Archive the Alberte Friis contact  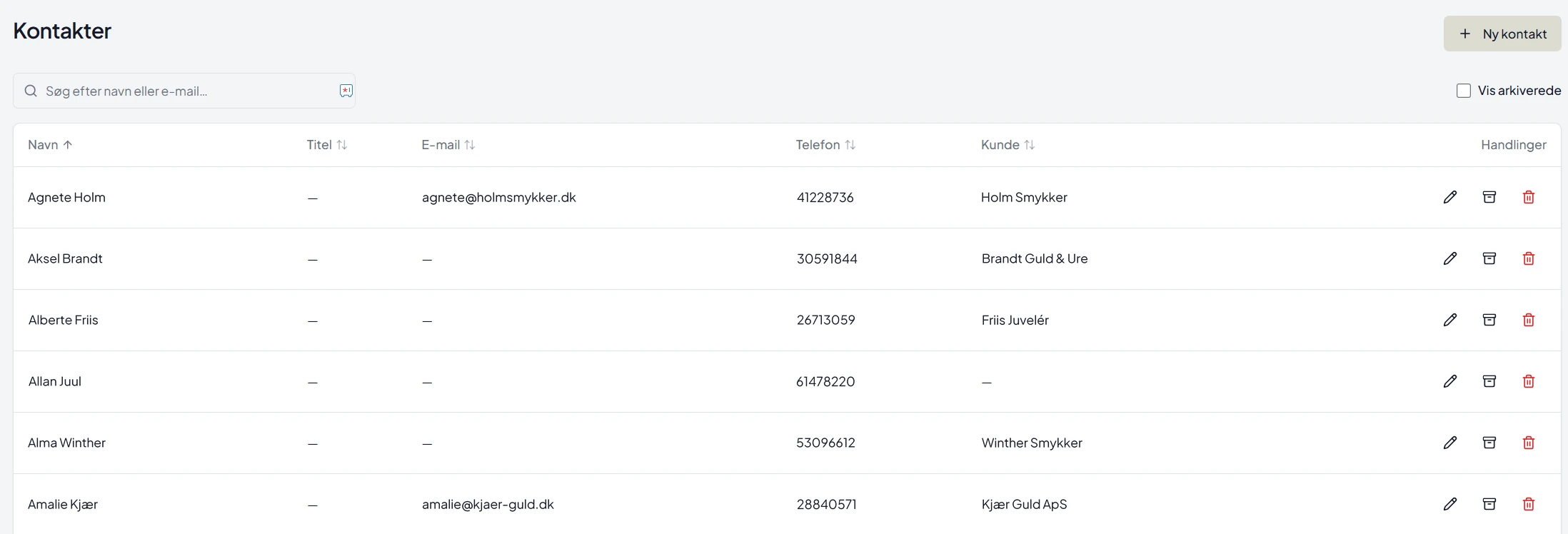[1489, 320]
